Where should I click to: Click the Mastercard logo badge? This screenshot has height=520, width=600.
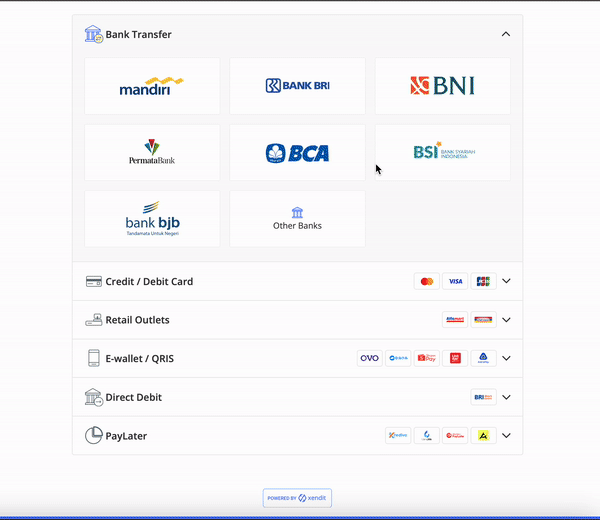click(x=427, y=281)
